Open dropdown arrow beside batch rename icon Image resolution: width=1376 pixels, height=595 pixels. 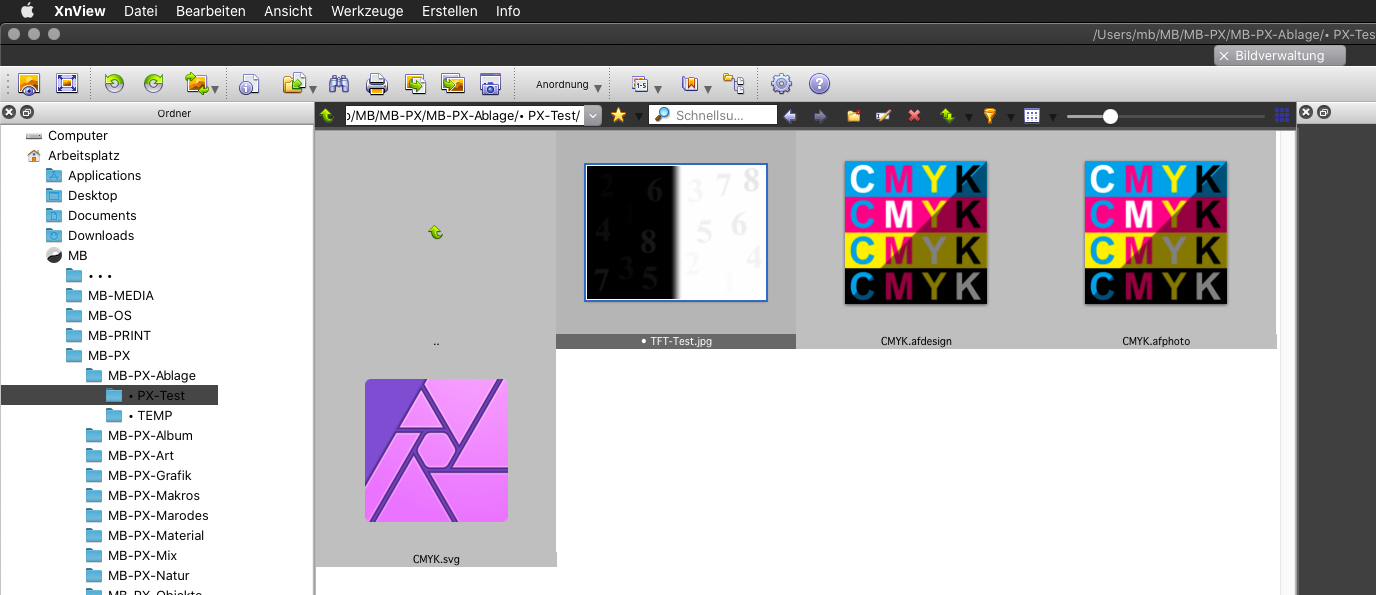(658, 89)
